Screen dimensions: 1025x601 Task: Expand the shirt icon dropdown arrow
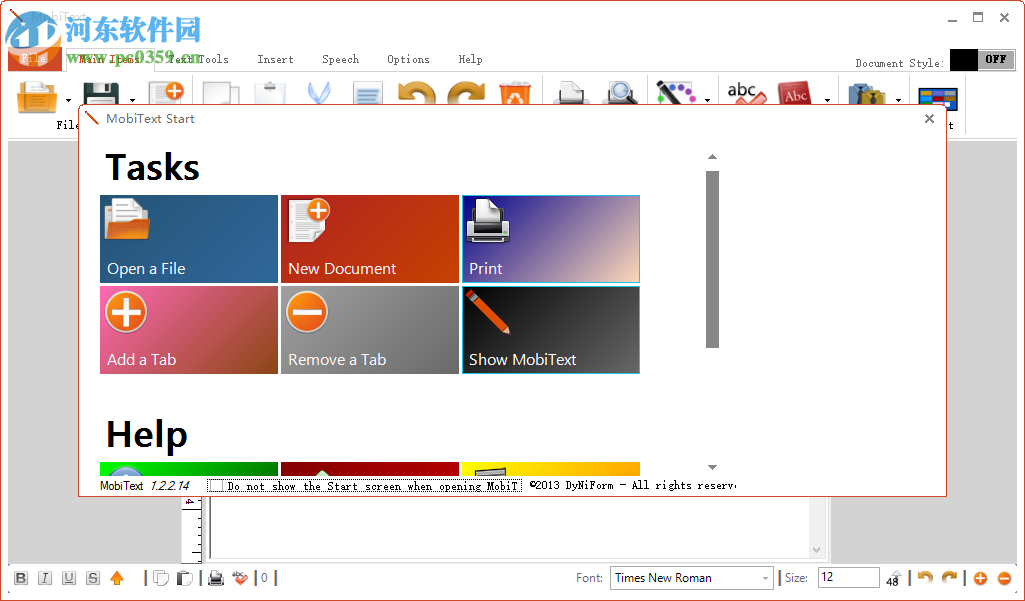coord(899,100)
